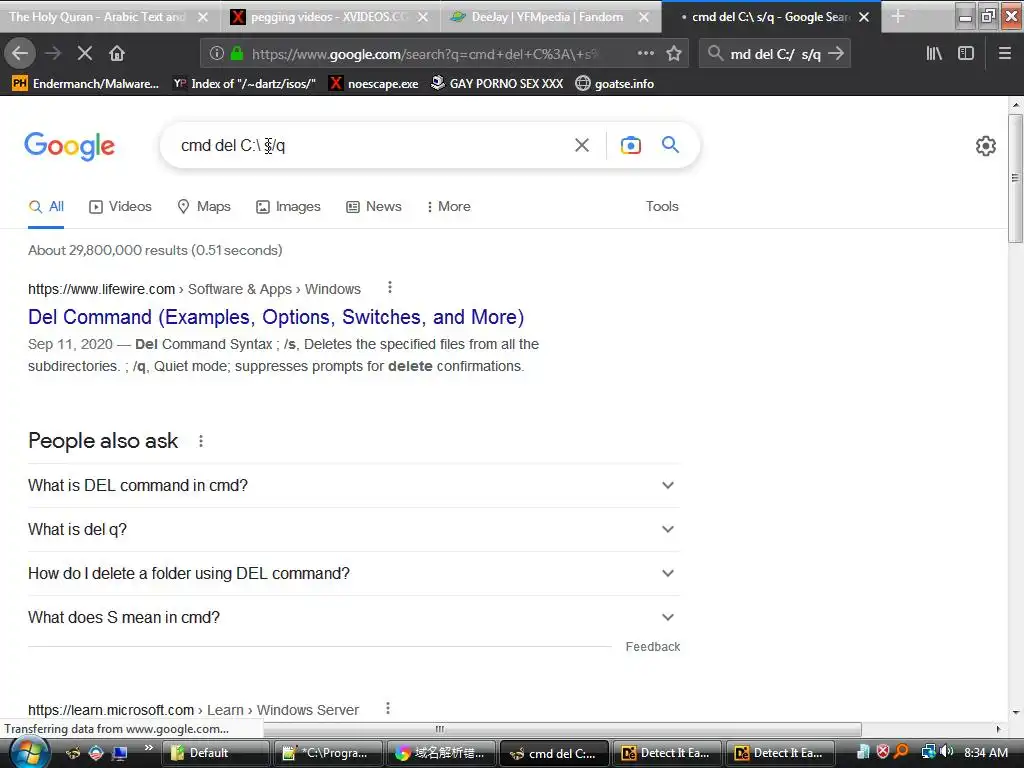Viewport: 1024px width, 768px height.
Task: Open the Library bookshelf icon
Action: 934,54
